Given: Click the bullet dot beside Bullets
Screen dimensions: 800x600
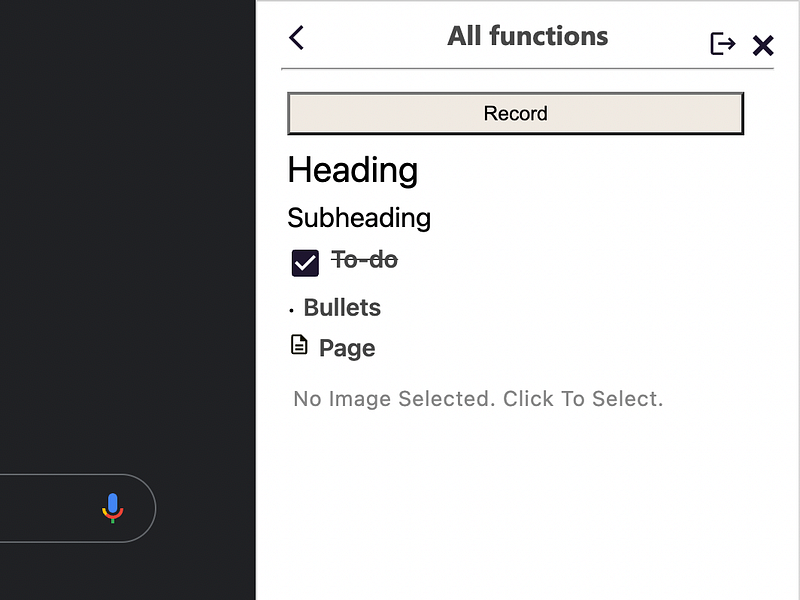Looking at the screenshot, I should click(x=291, y=311).
